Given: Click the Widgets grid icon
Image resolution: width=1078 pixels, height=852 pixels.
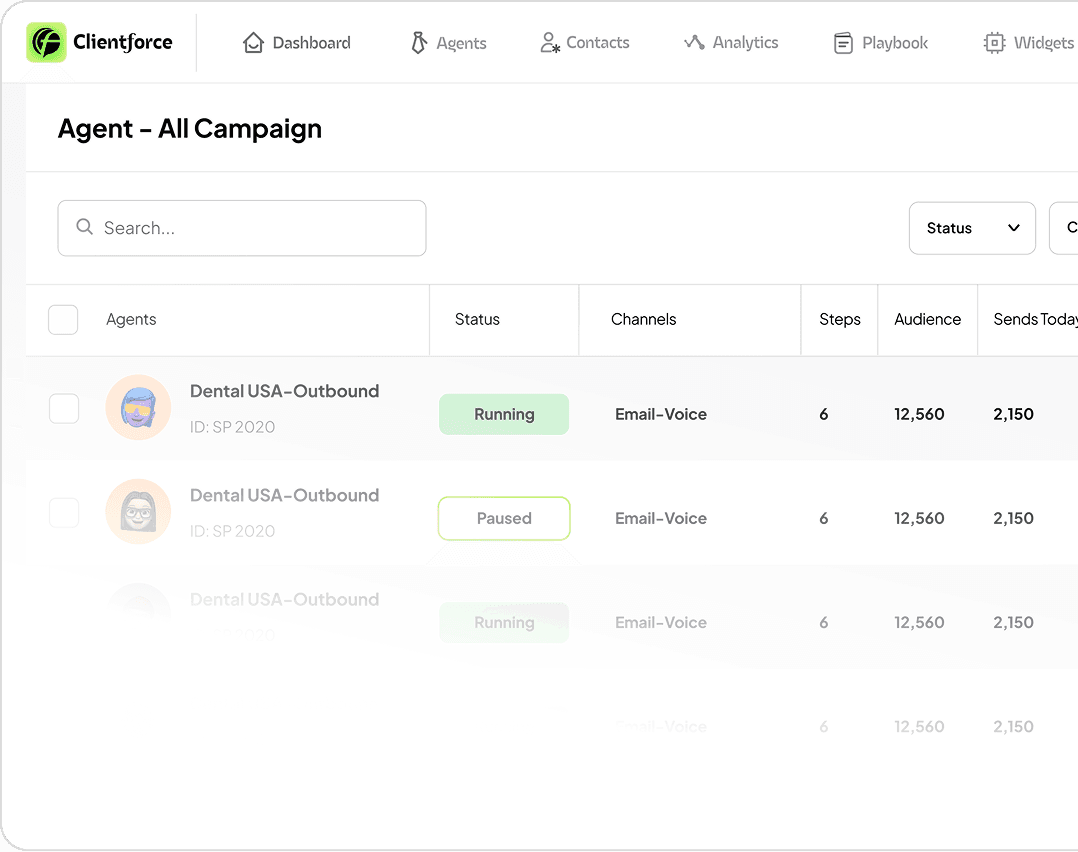Looking at the screenshot, I should click(994, 42).
